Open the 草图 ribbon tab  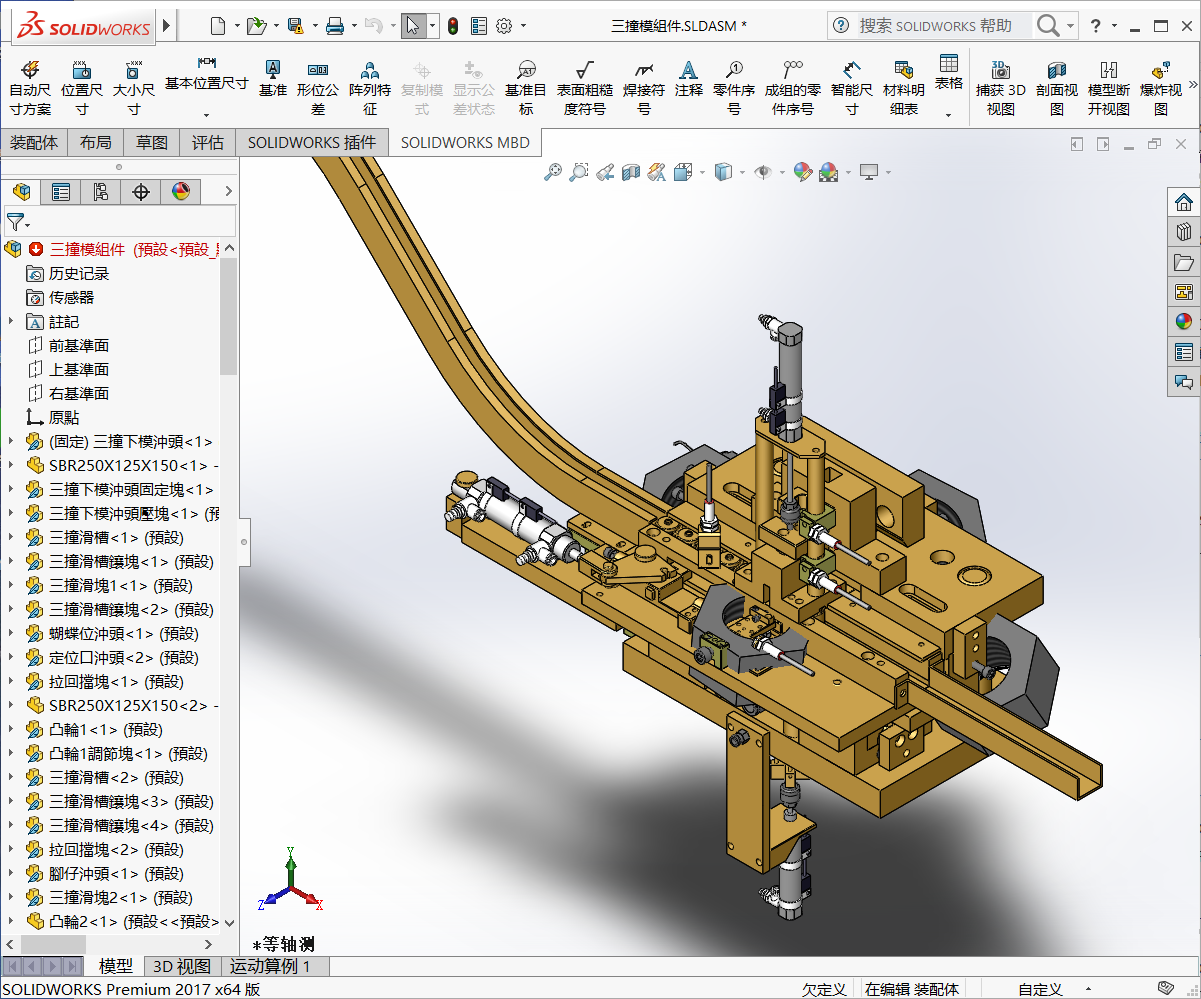click(x=152, y=143)
